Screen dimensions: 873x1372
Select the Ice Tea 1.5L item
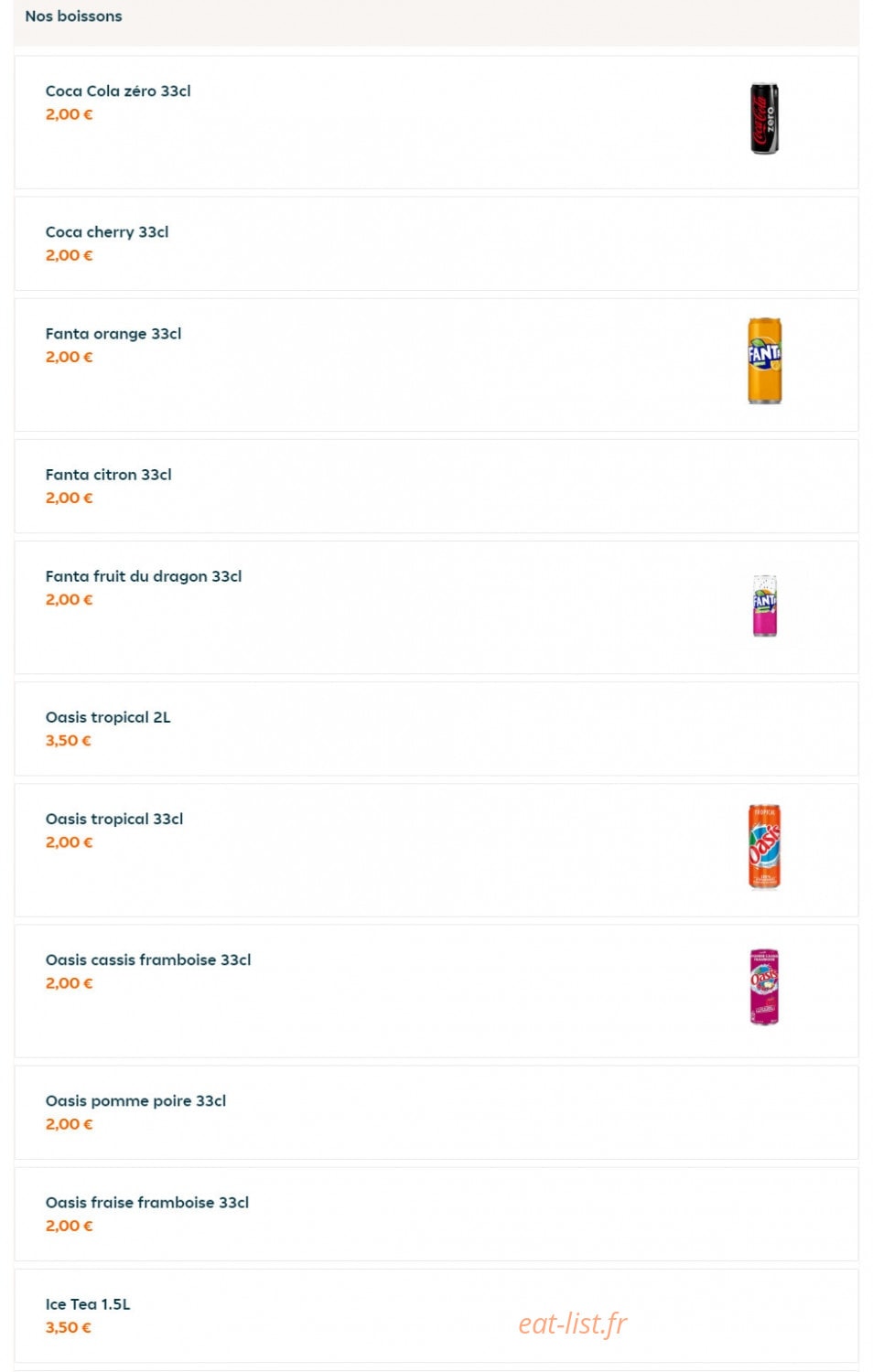pos(436,1315)
